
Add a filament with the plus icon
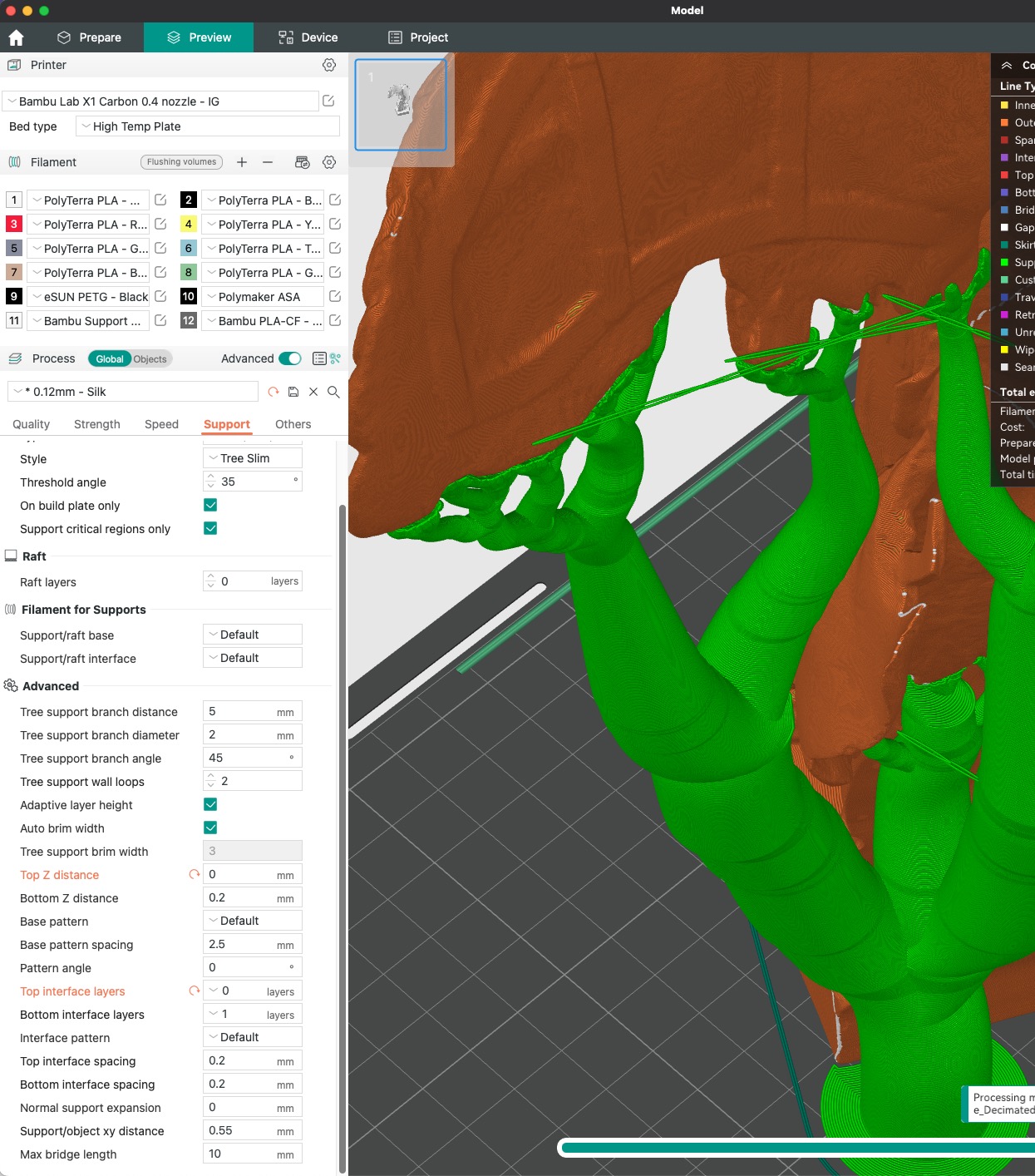242,162
